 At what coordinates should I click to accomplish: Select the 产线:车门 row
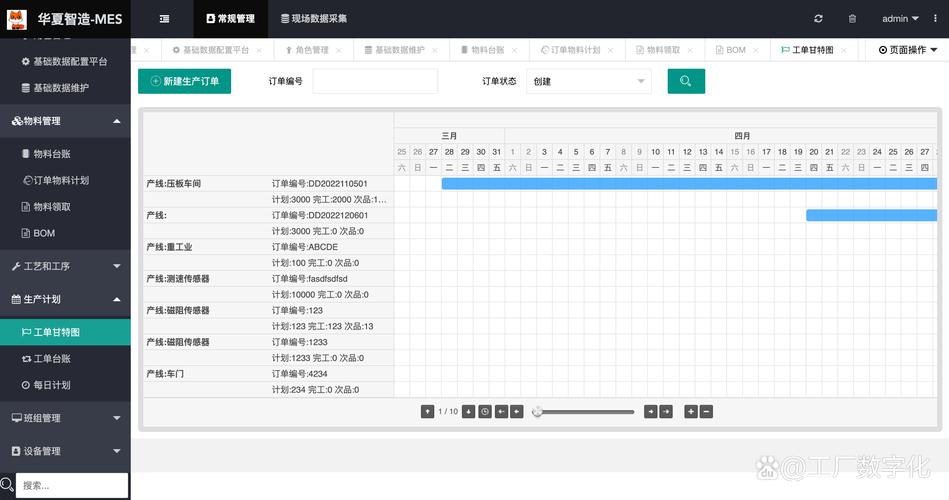269,373
